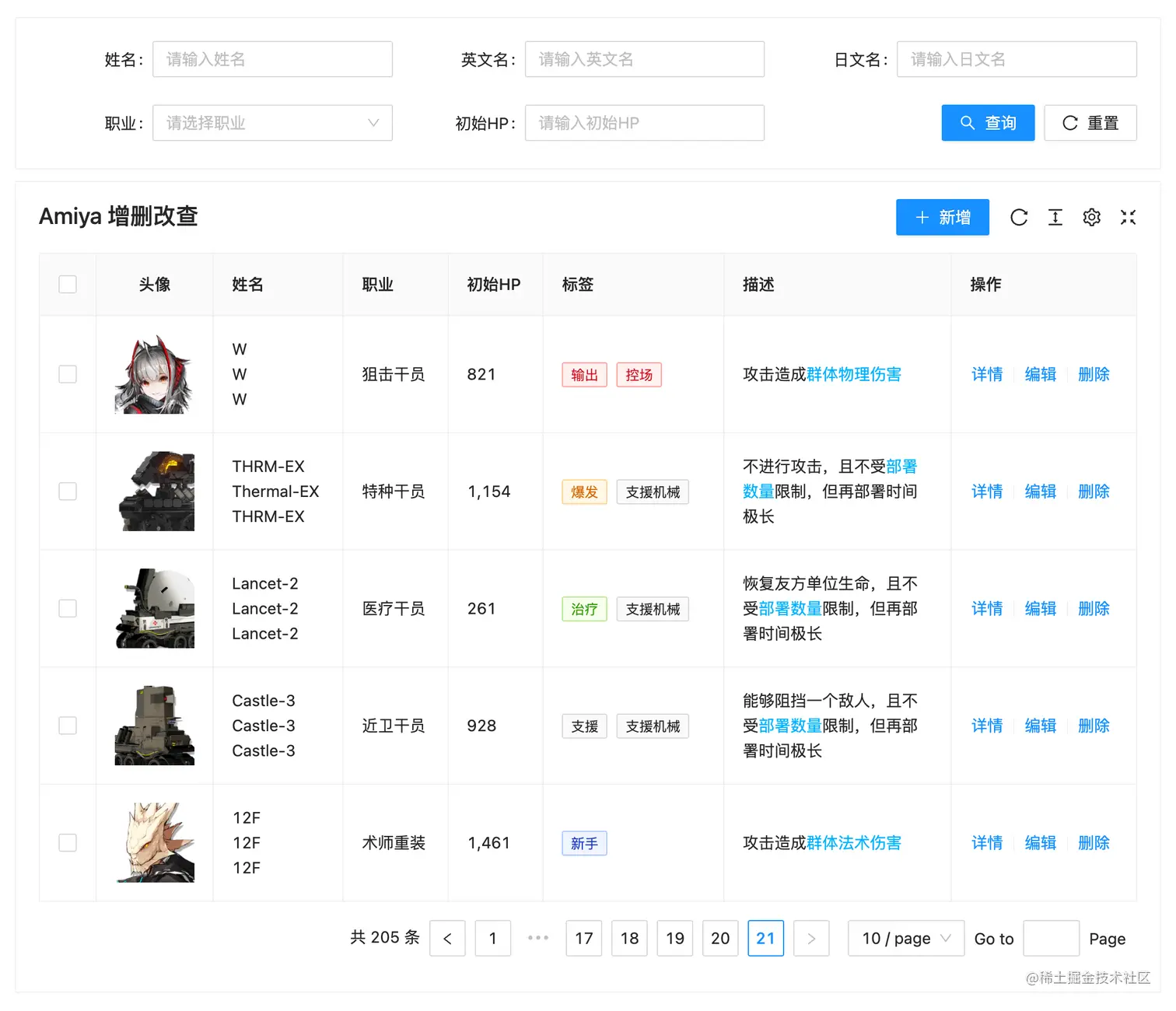Click the 查询 search button
Viewport: 1176px width, 1011px height.
click(988, 123)
